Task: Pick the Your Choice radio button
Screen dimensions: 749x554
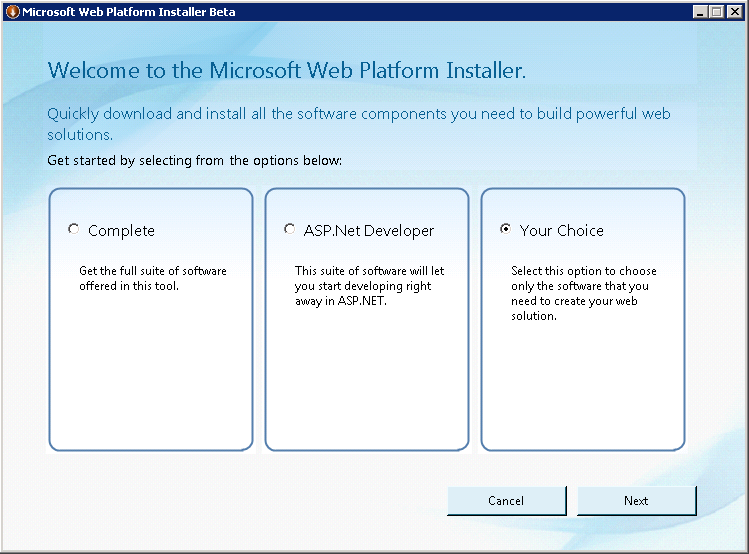Action: click(505, 229)
